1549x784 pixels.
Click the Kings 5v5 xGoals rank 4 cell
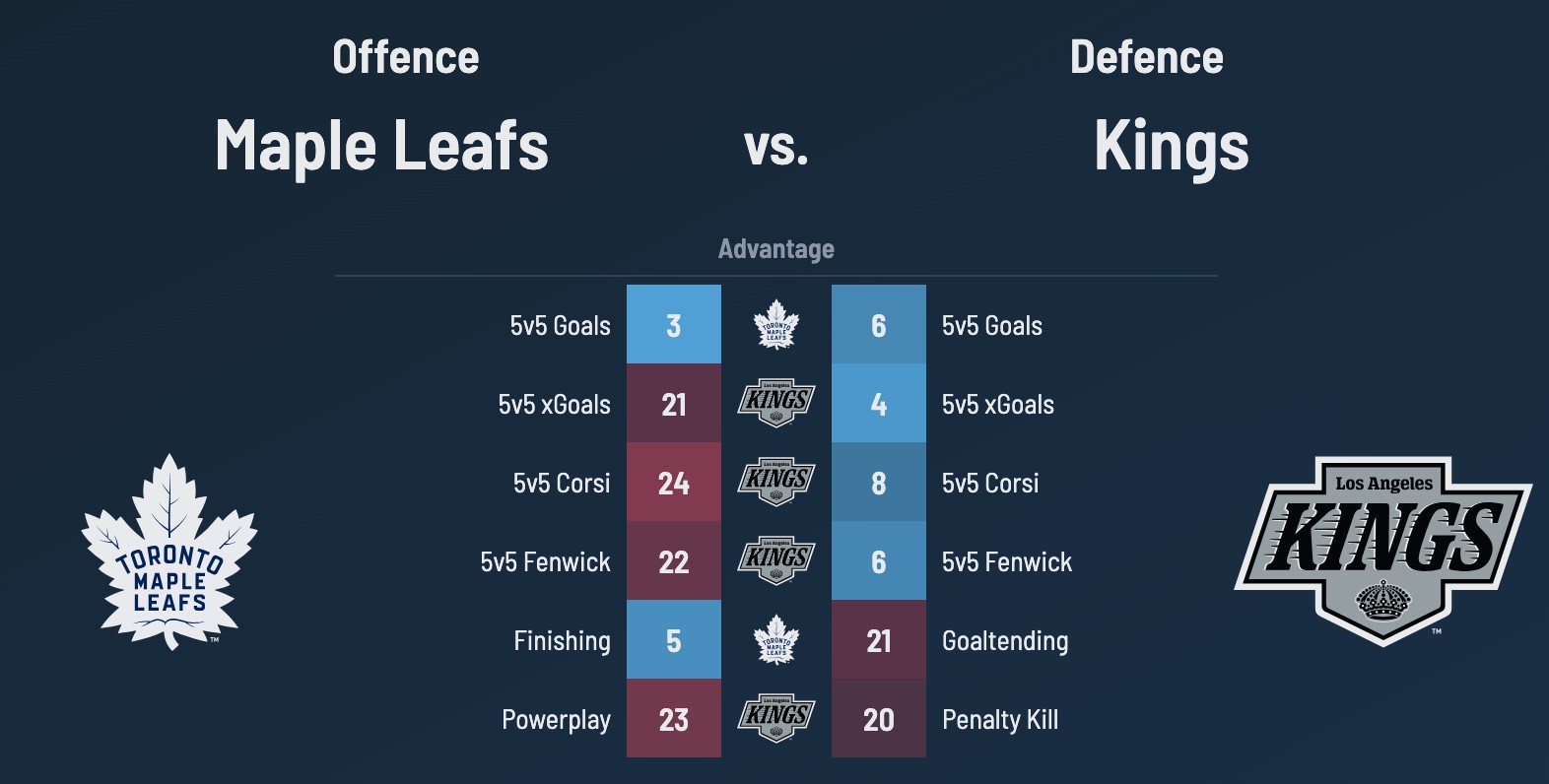pos(879,404)
